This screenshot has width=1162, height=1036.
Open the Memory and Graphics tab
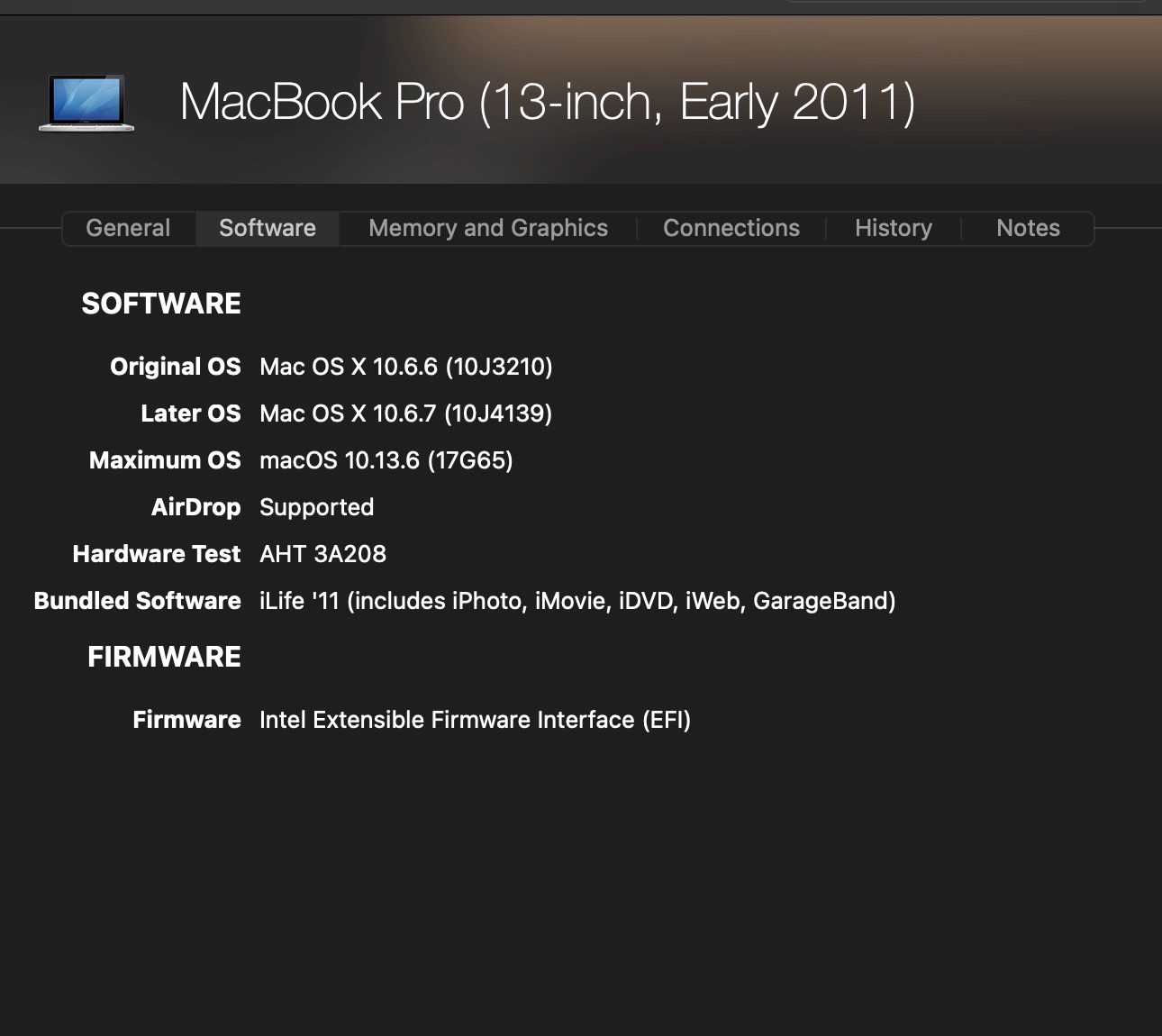(x=488, y=228)
